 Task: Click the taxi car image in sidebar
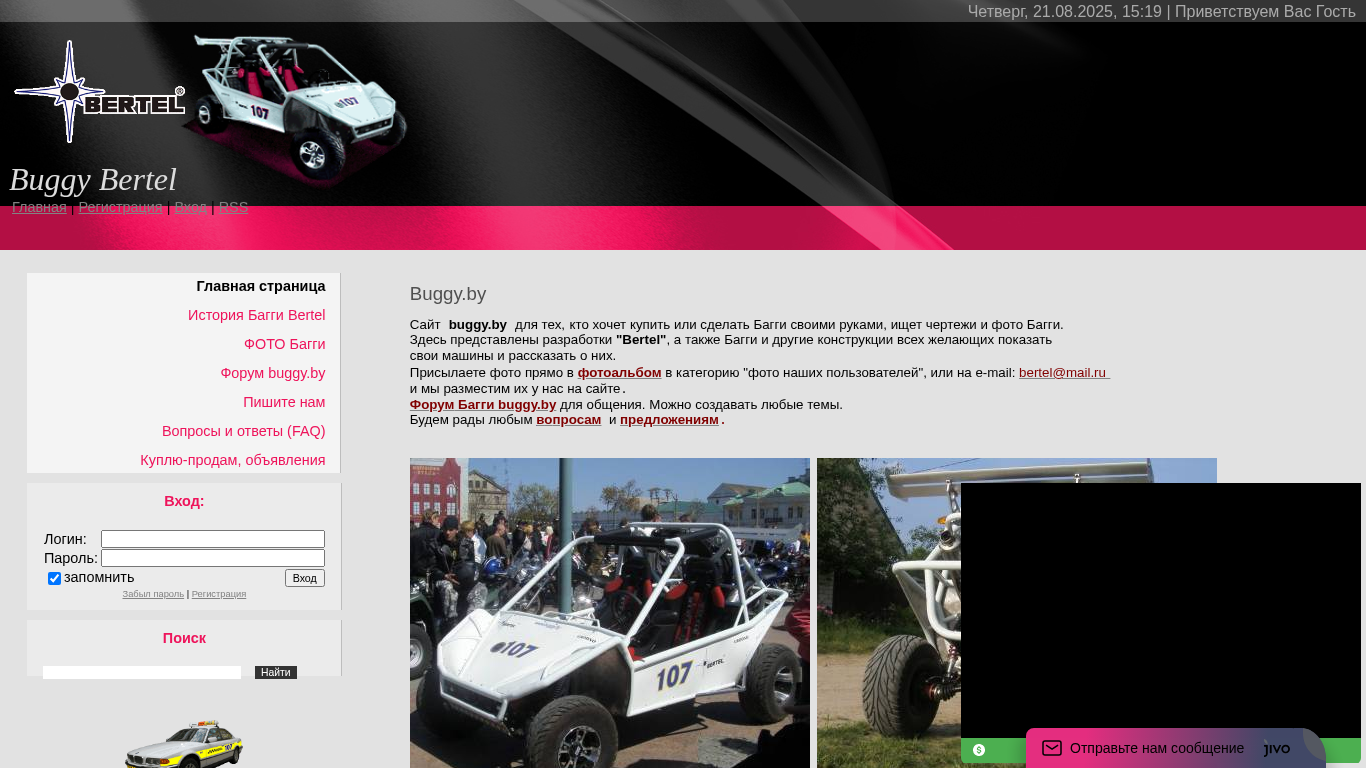184,743
